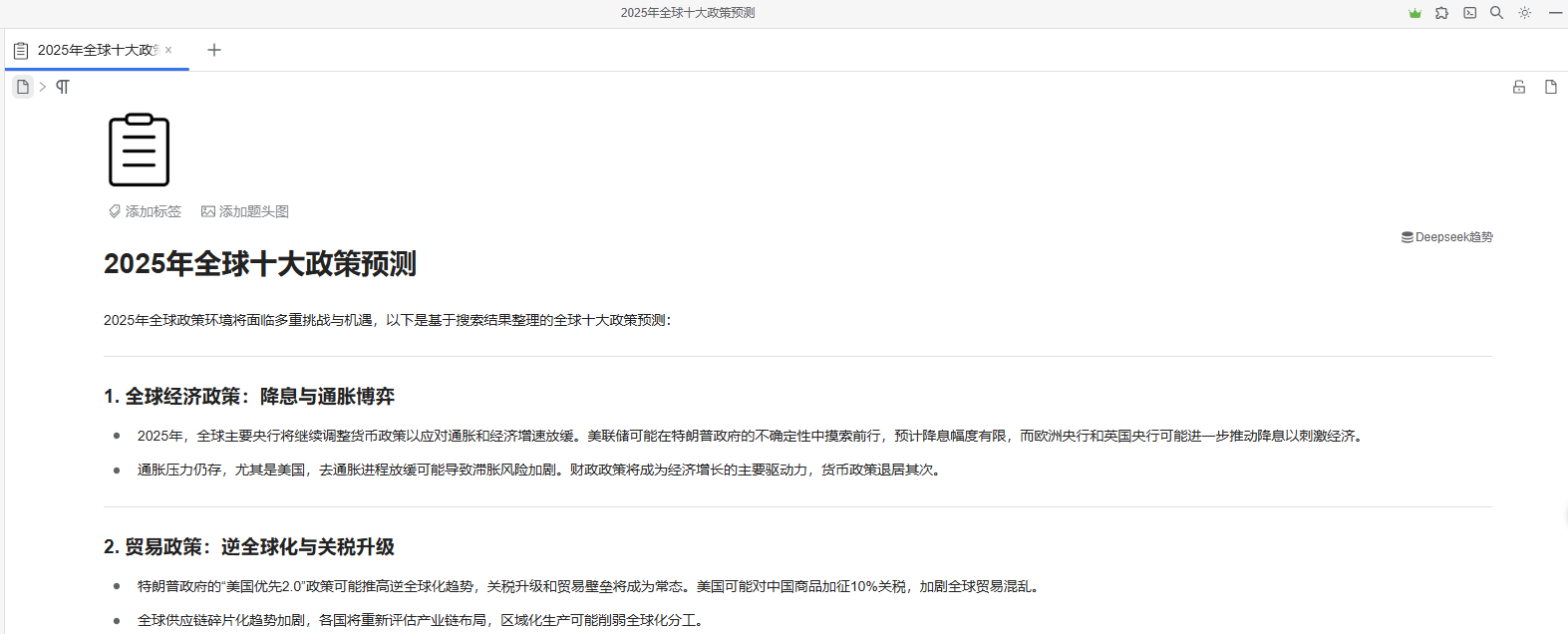
Task: Minimize the window with the dash button
Action: click(x=1555, y=13)
